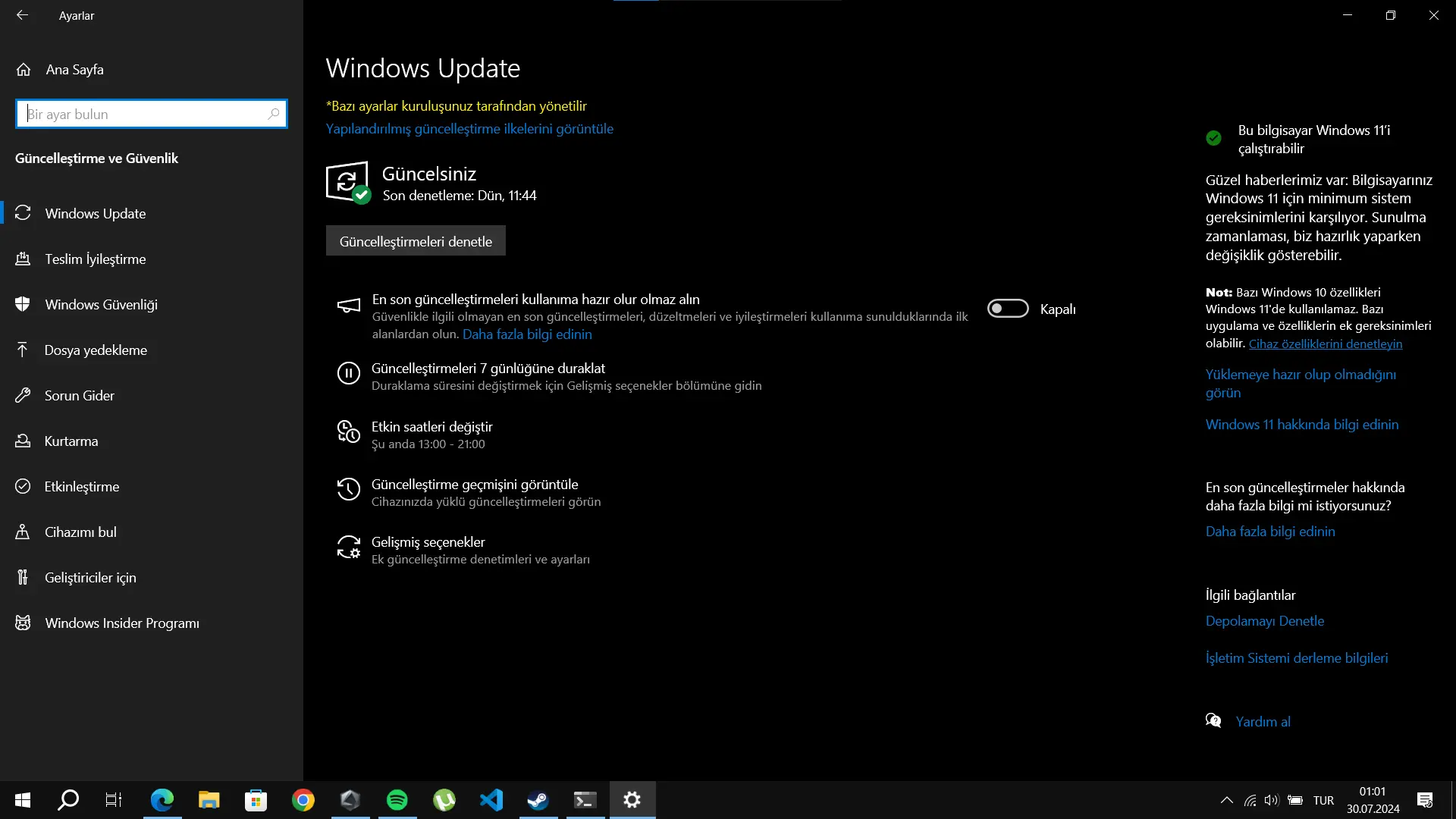Focus the Bir ayar bulun search field
This screenshot has width=1456, height=819.
click(152, 114)
